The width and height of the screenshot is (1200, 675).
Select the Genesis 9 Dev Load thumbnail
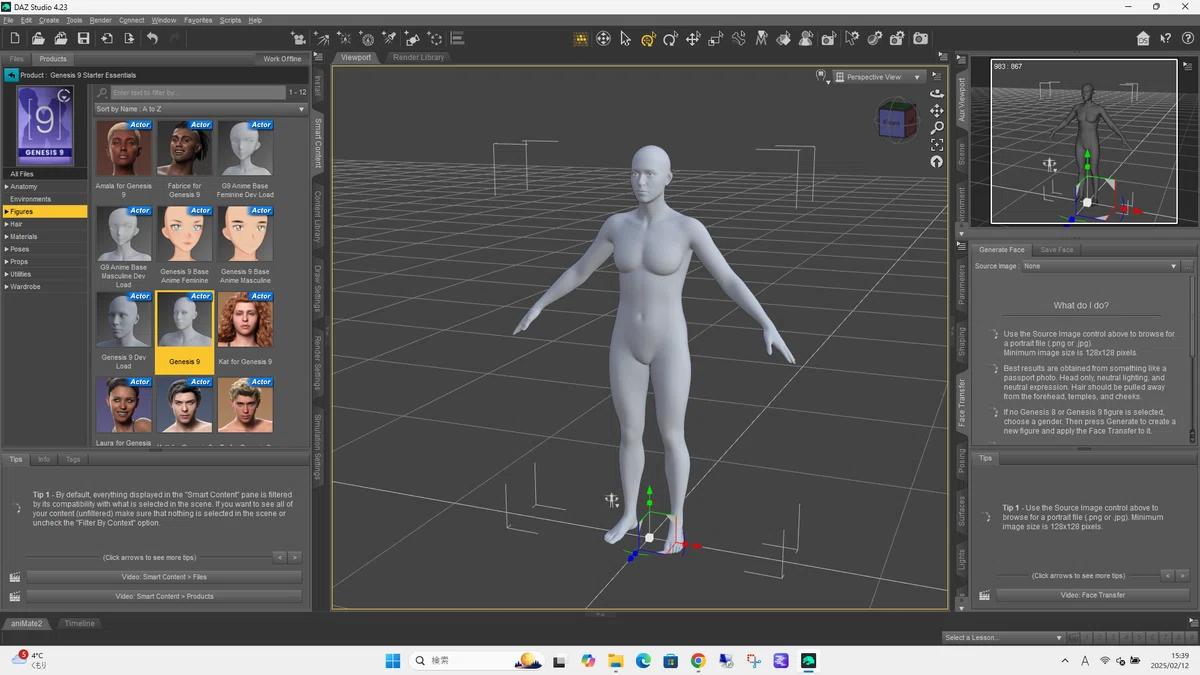point(124,320)
